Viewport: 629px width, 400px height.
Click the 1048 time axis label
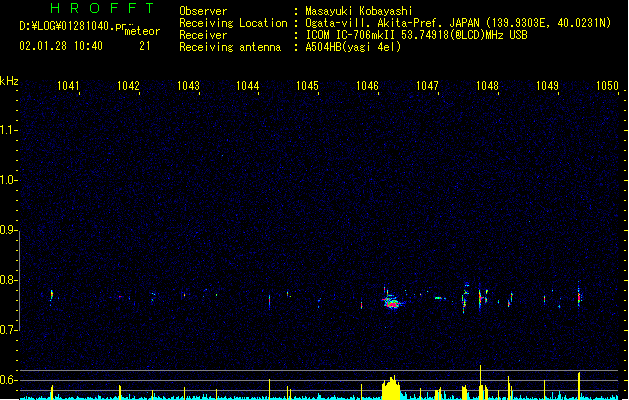pyautogui.click(x=487, y=86)
